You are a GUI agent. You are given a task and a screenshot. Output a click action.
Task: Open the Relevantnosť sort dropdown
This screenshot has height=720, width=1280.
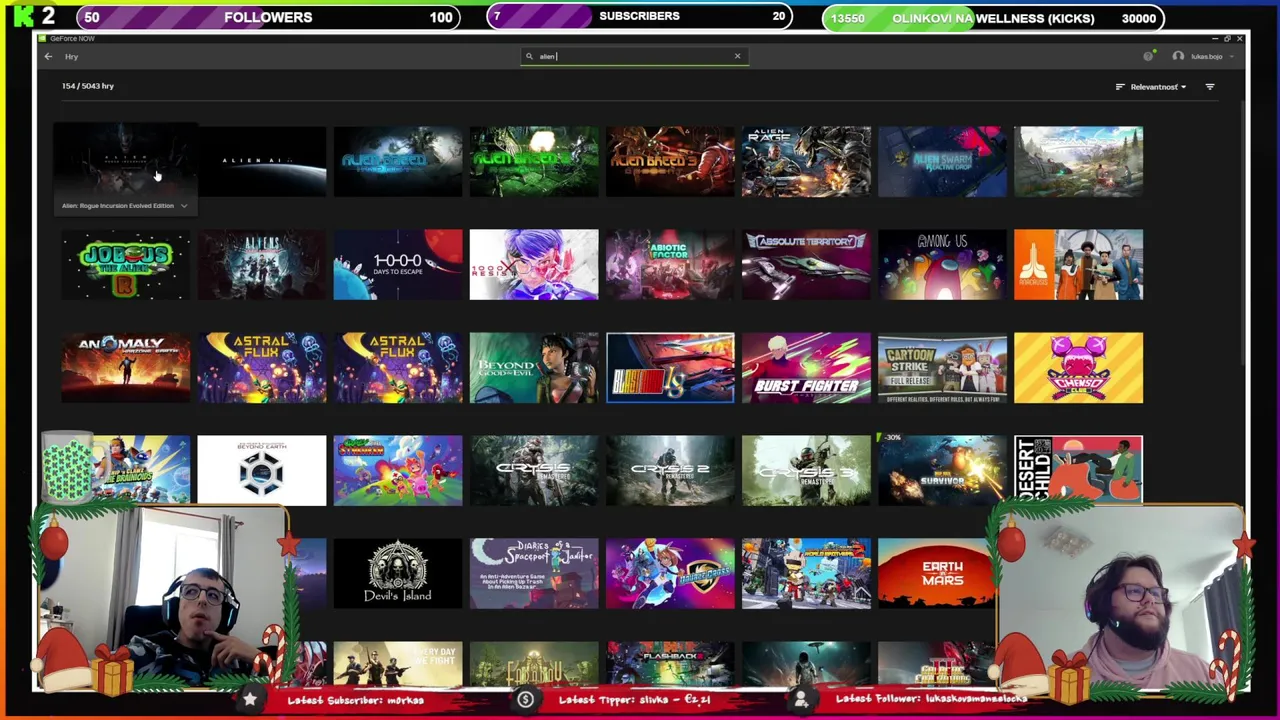coord(1151,87)
